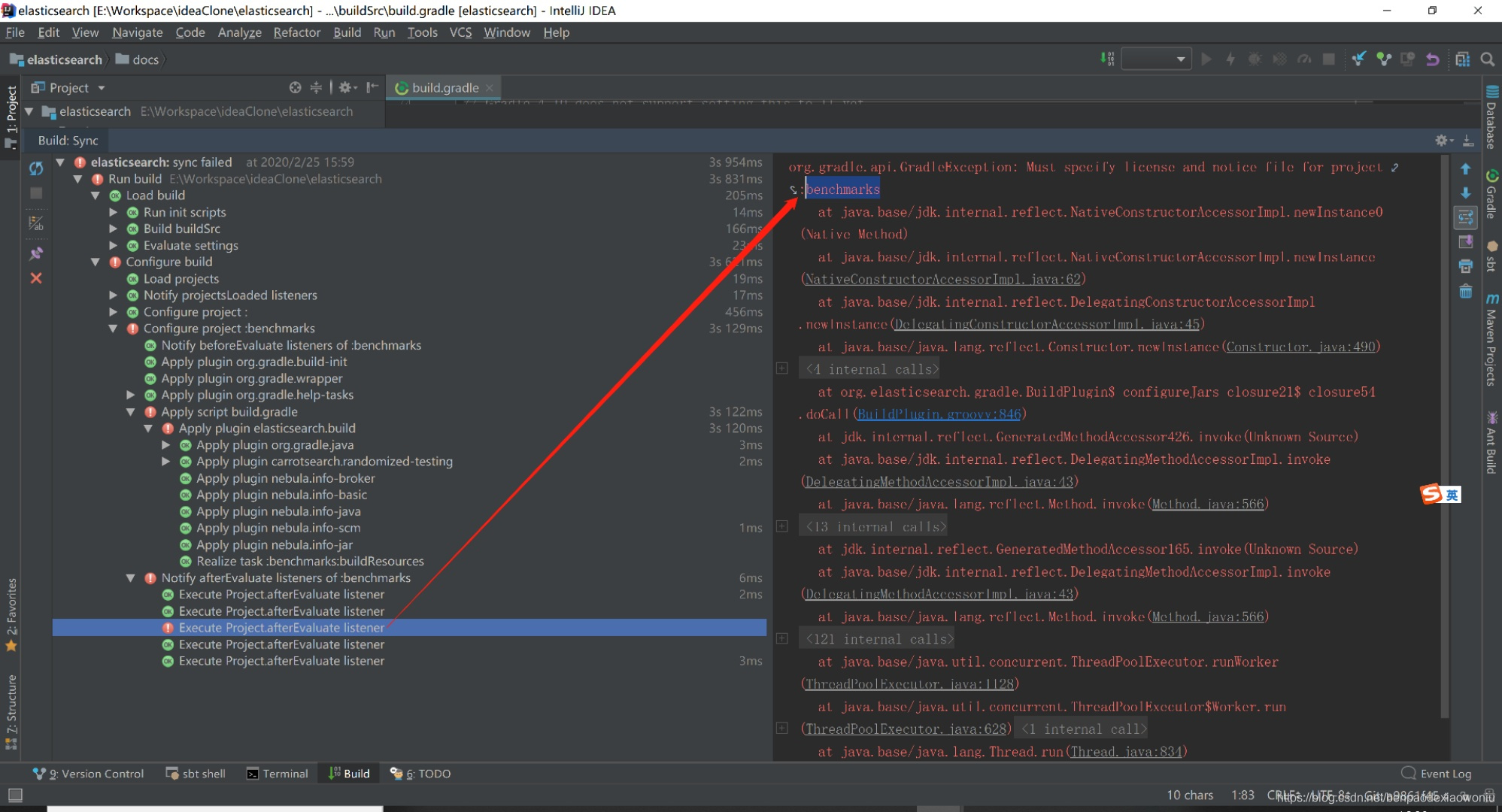The height and width of the screenshot is (812, 1502).
Task: Expand the 121 internal calls fold
Action: point(782,638)
